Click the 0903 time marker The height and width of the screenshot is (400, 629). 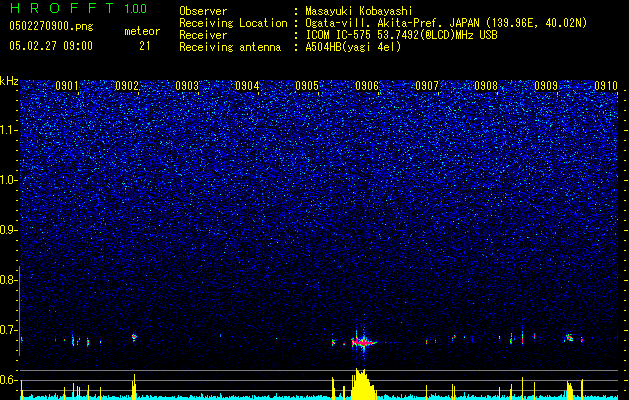point(187,85)
